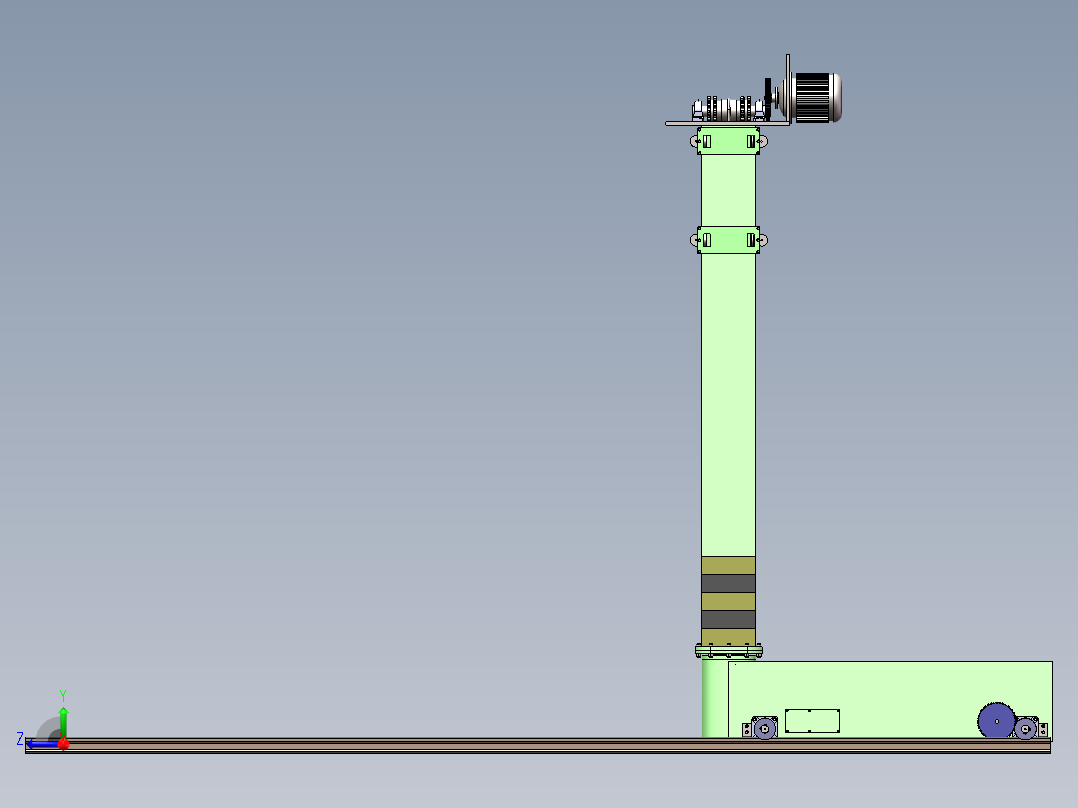This screenshot has height=808, width=1078.
Task: Pick the horizontal top platform plate
Action: click(727, 124)
